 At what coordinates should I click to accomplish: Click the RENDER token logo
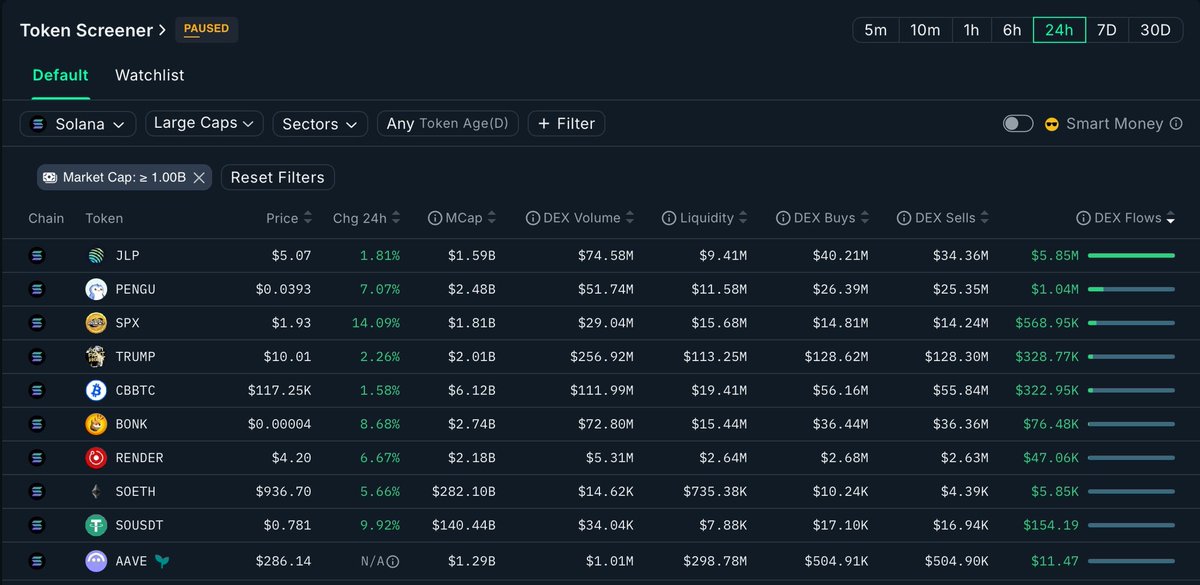96,458
